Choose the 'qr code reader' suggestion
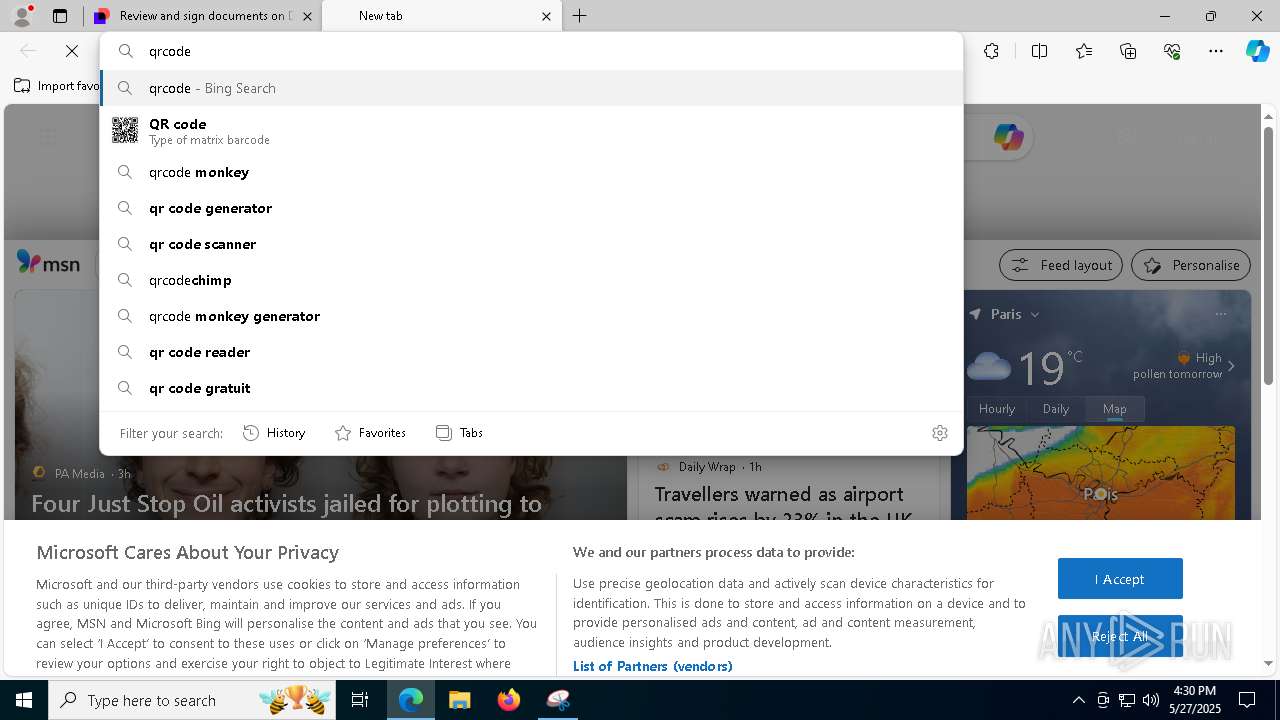The width and height of the screenshot is (1280, 720). pyautogui.click(x=531, y=352)
